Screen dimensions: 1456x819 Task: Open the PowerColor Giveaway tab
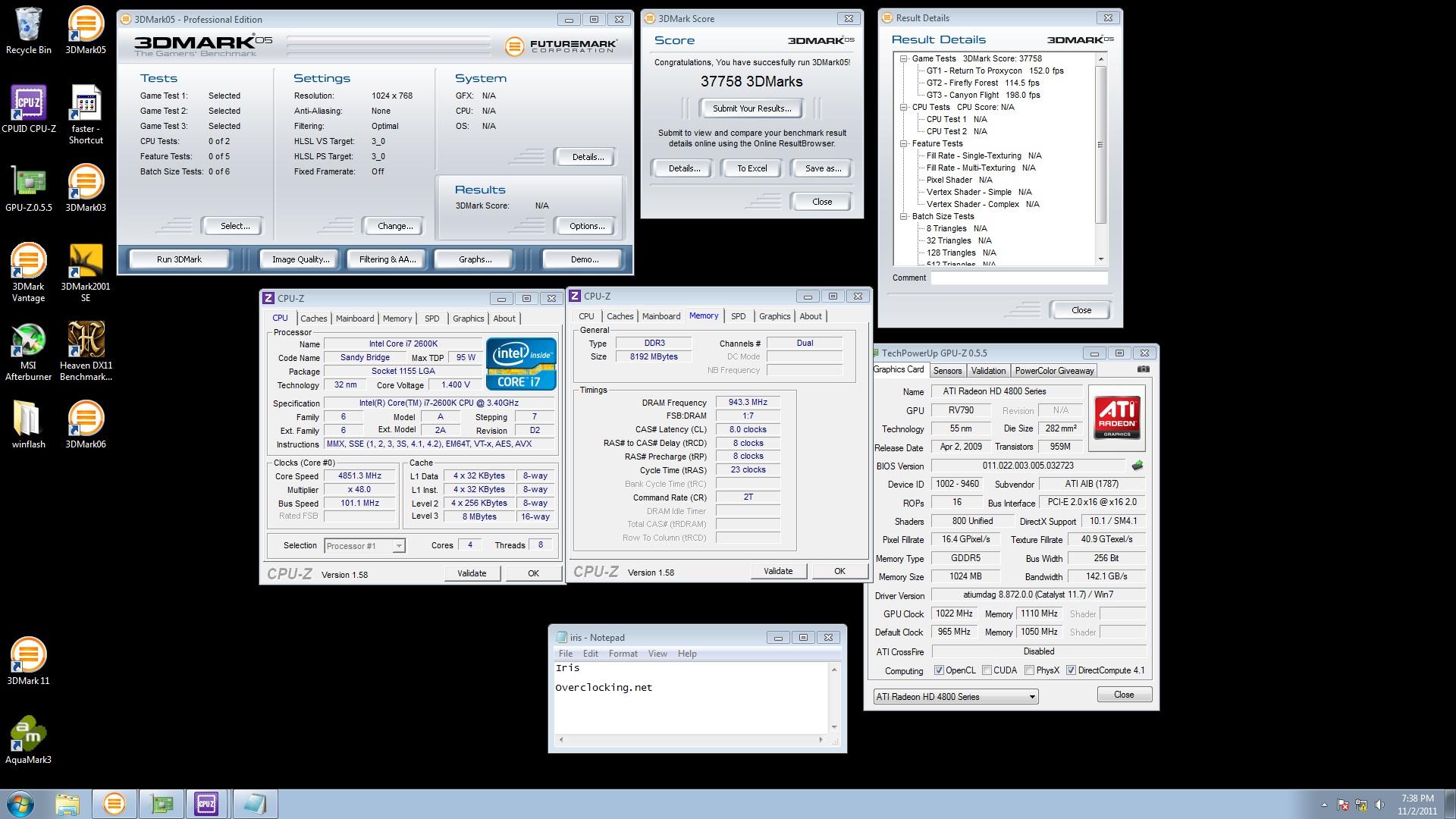pos(1054,371)
